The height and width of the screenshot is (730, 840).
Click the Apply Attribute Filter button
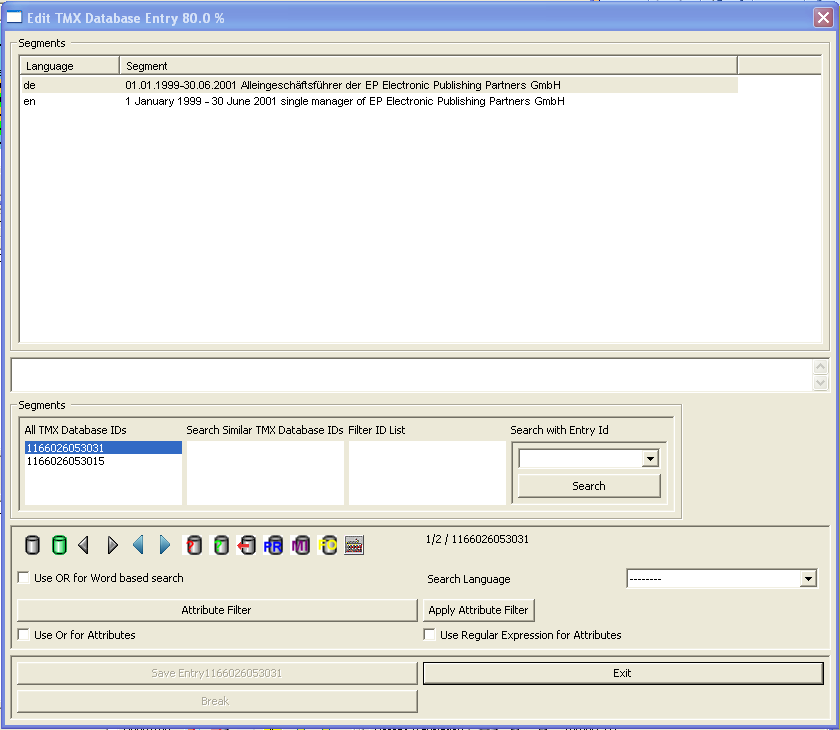coord(478,610)
